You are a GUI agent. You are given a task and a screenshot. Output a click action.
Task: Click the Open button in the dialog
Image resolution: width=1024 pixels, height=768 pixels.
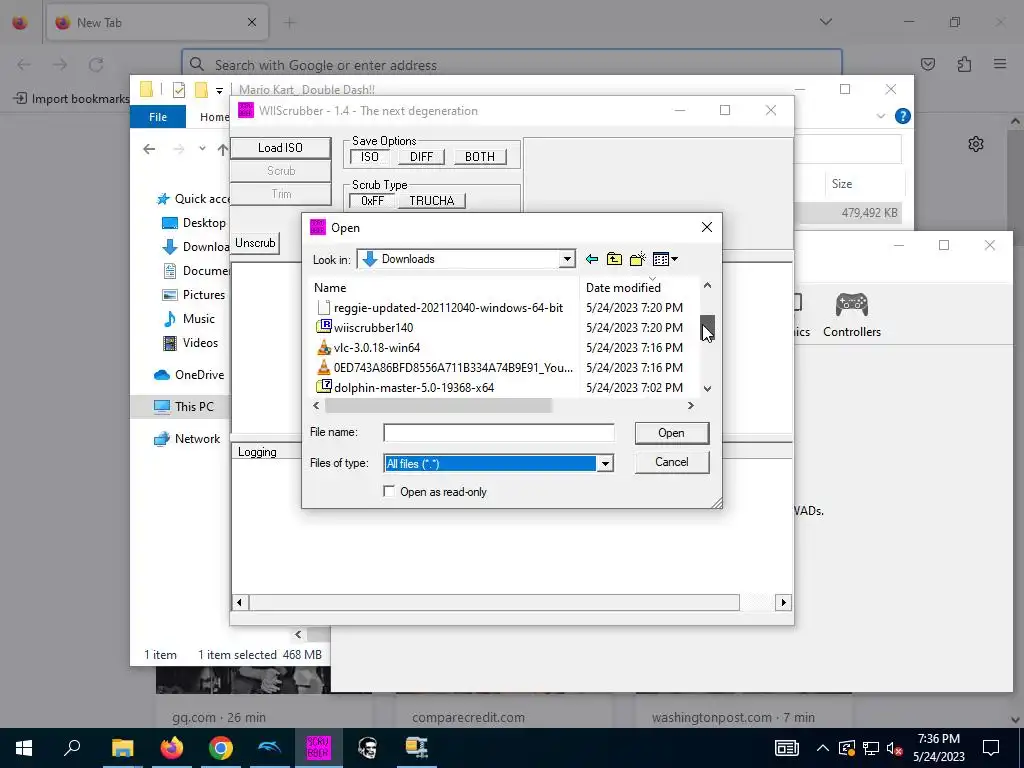click(x=671, y=433)
